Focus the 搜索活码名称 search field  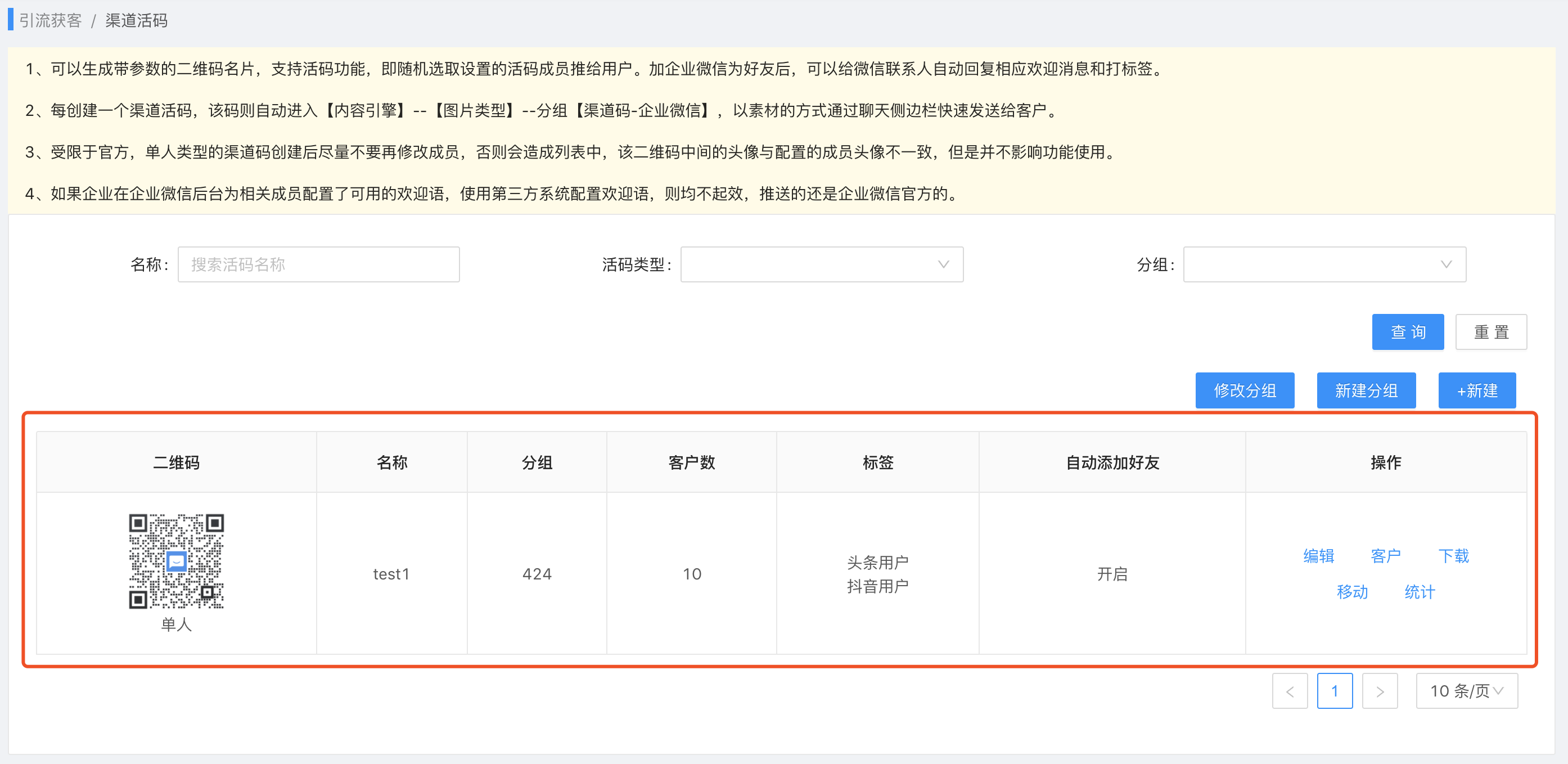point(318,264)
